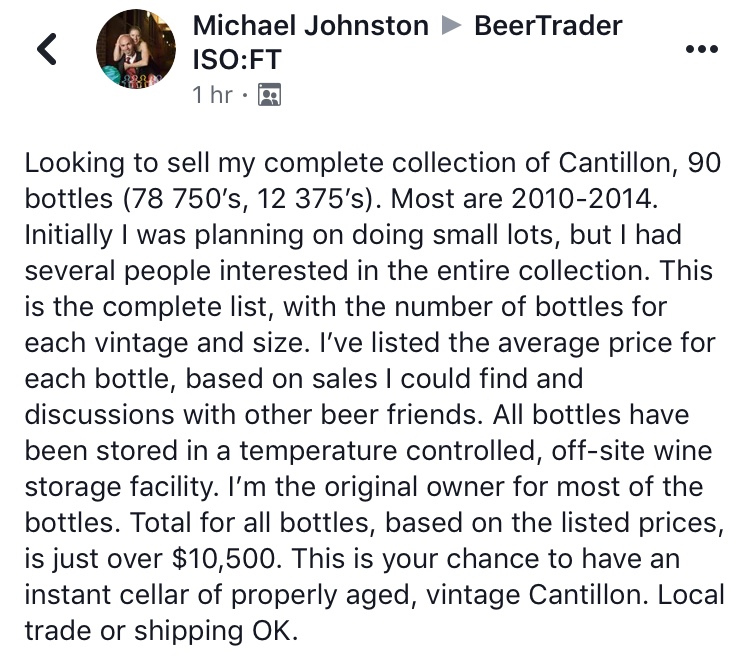The width and height of the screenshot is (745, 656).
Task: Open Michael Johnston's profile picture
Action: coord(136,49)
